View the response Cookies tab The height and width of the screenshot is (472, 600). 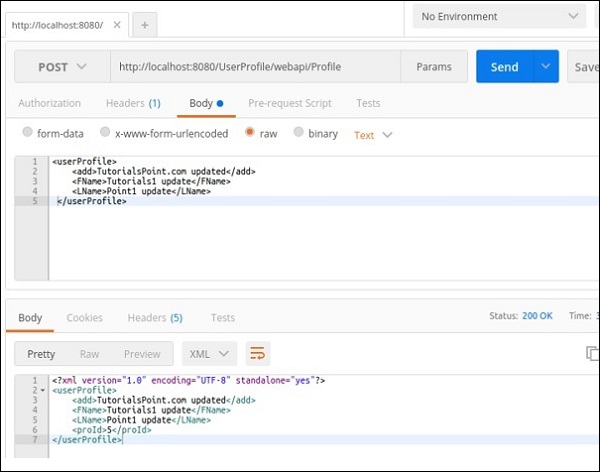coord(85,318)
